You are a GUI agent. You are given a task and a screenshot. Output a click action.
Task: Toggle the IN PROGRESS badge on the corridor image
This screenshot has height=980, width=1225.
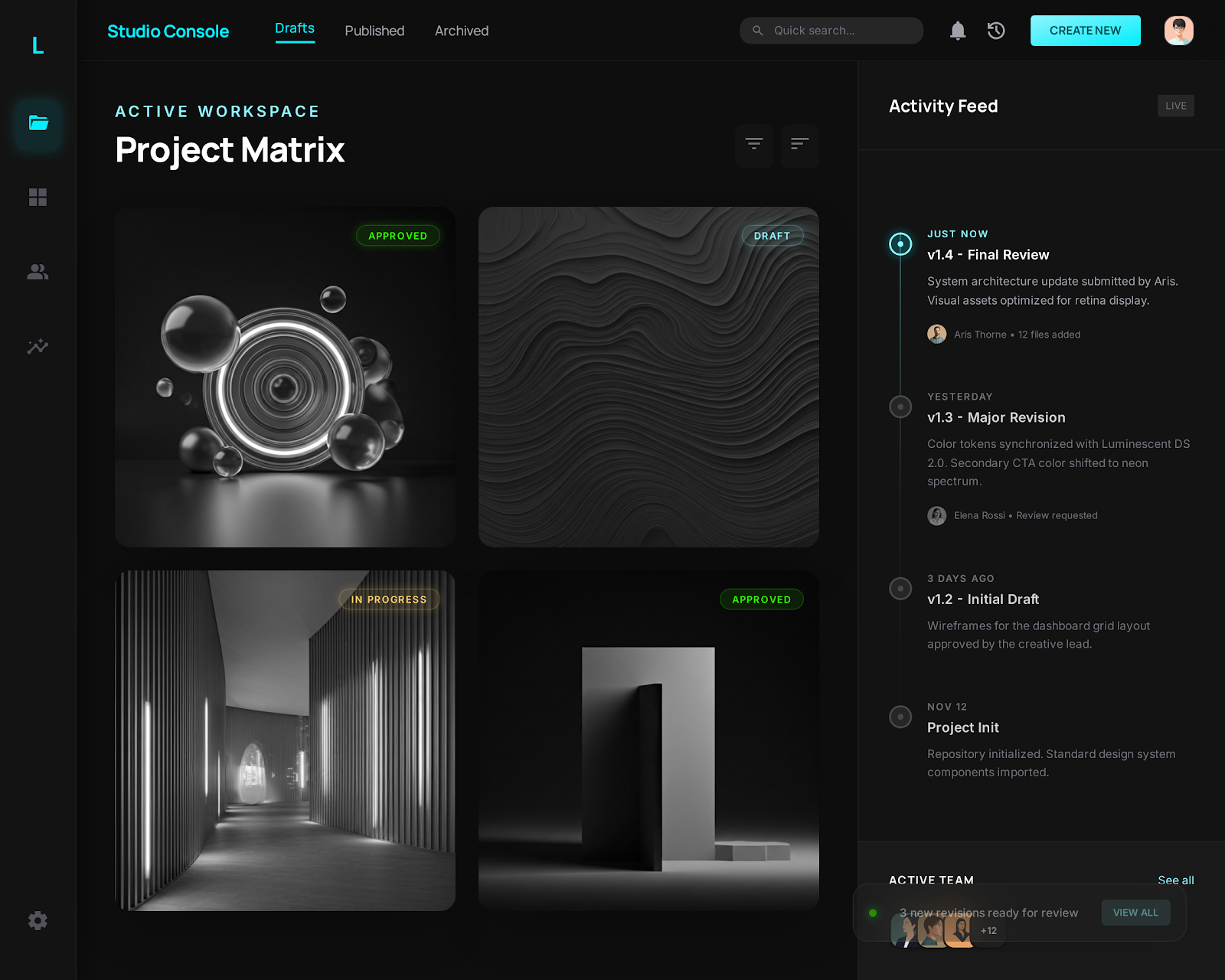click(x=389, y=599)
